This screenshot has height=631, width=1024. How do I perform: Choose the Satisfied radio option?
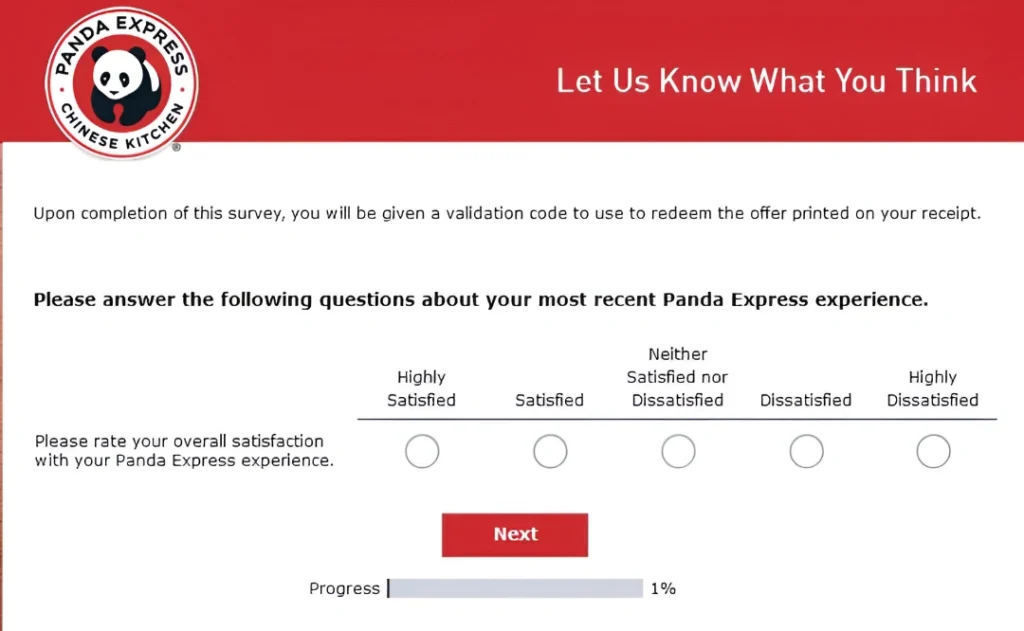[x=550, y=452]
